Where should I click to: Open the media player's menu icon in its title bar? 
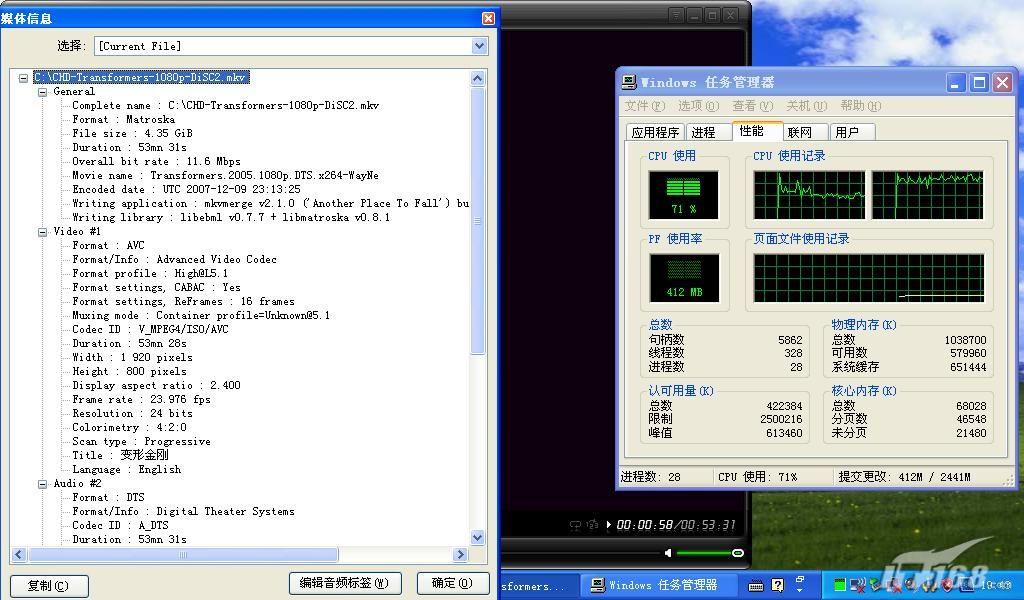coord(677,15)
